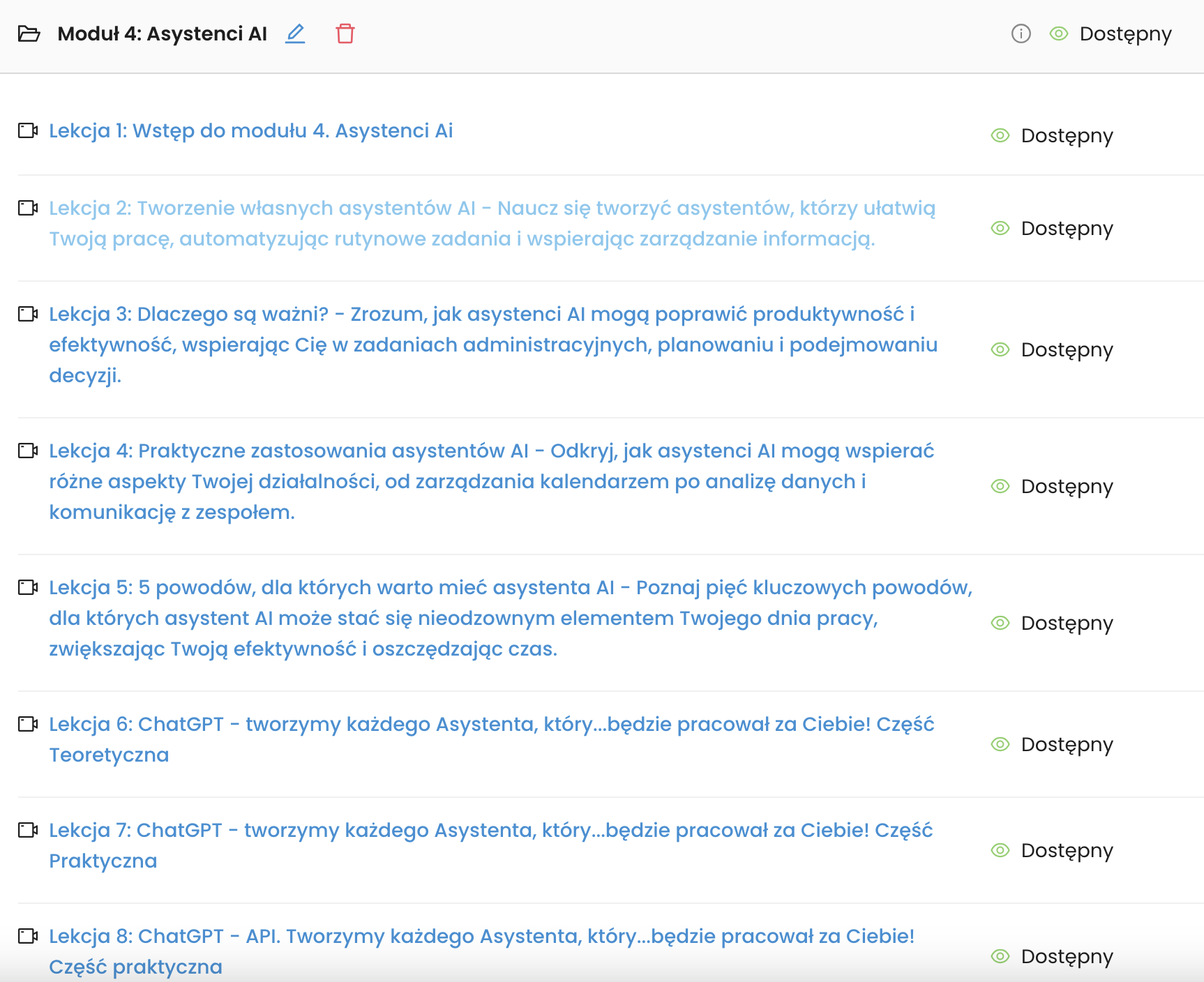This screenshot has height=982, width=1204.
Task: Click Dostępny label in module header
Action: (x=1125, y=34)
